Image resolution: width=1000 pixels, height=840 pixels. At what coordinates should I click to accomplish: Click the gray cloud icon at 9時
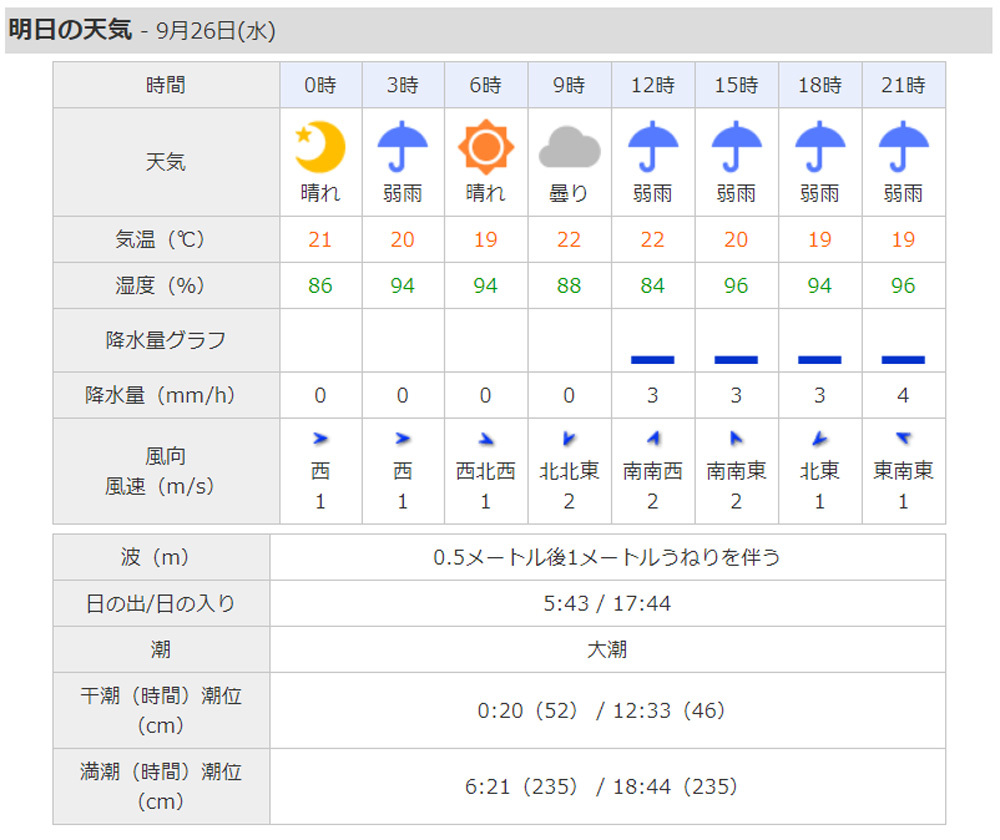pyautogui.click(x=569, y=150)
